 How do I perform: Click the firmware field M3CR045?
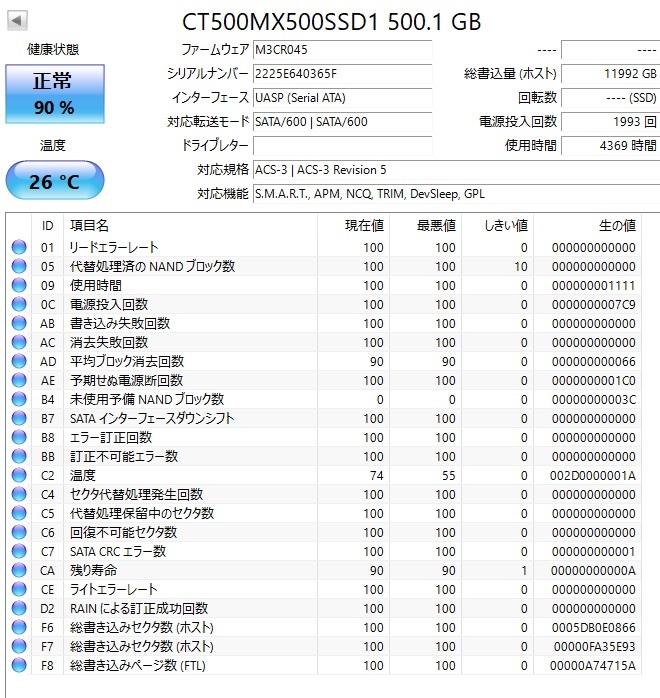(343, 50)
